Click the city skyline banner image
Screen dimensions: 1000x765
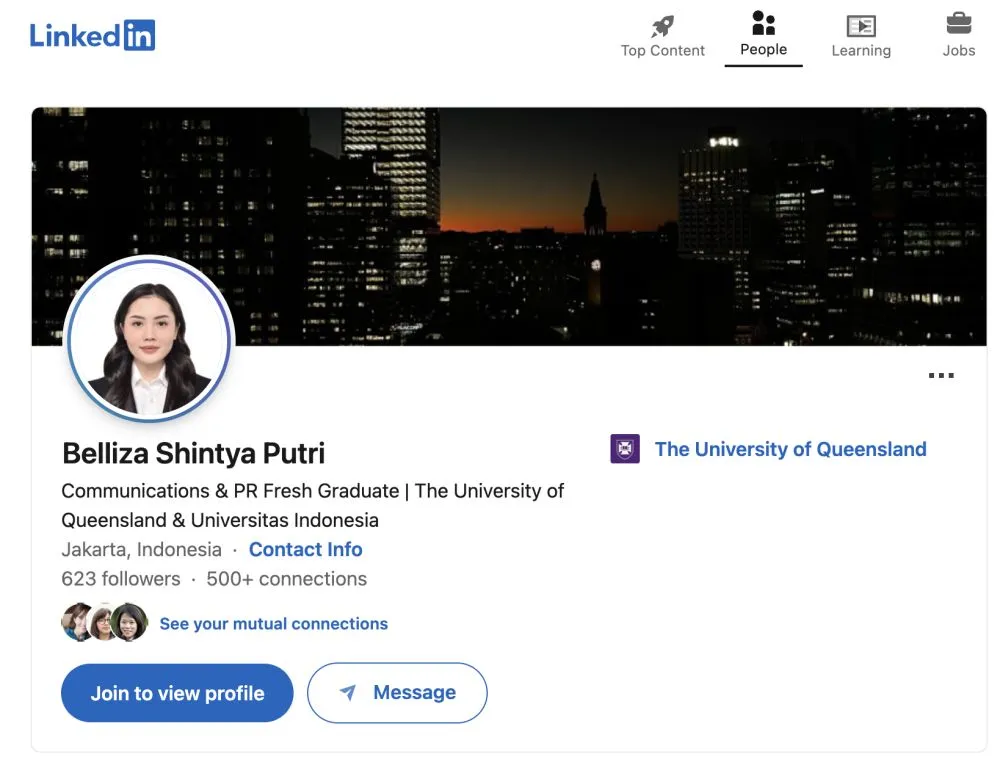[509, 226]
